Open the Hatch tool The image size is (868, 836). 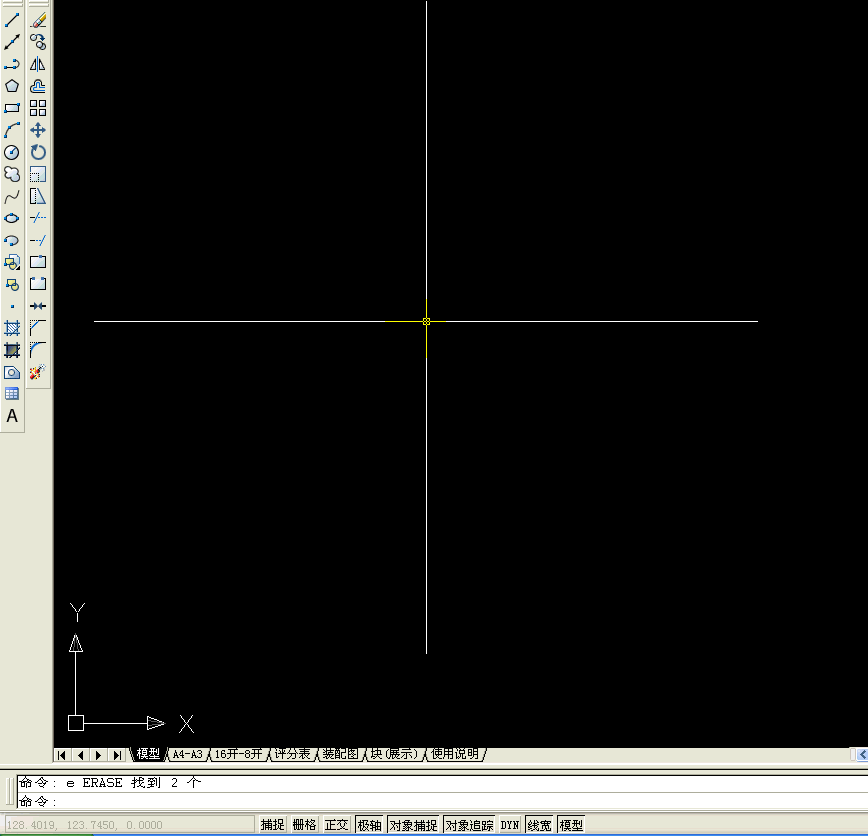[12, 328]
